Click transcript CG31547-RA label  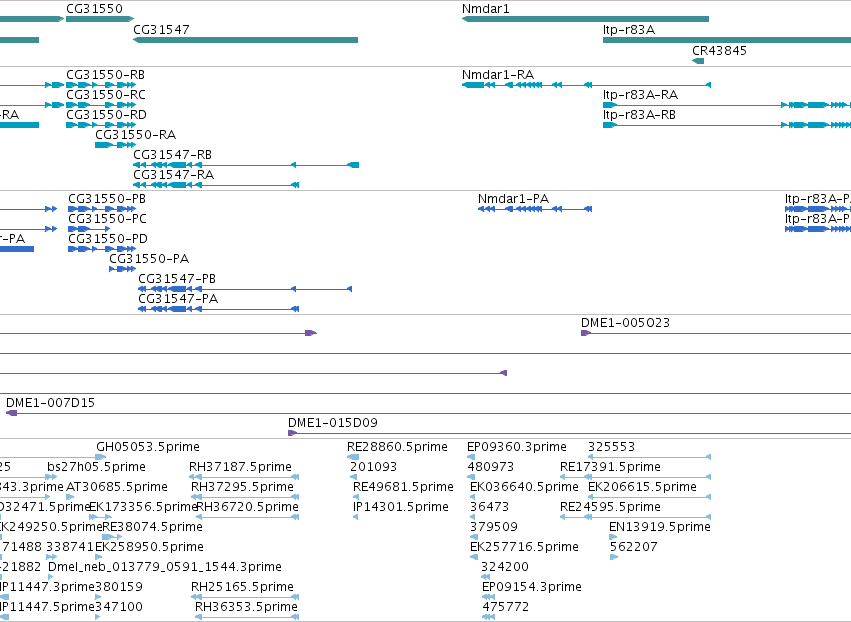(x=174, y=175)
